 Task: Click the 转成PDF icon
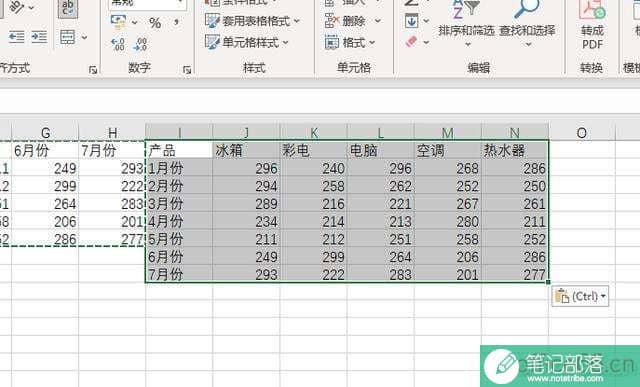click(x=592, y=24)
